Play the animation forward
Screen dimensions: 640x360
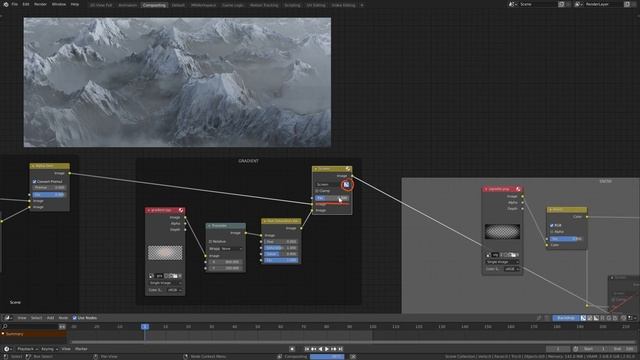tap(327, 349)
